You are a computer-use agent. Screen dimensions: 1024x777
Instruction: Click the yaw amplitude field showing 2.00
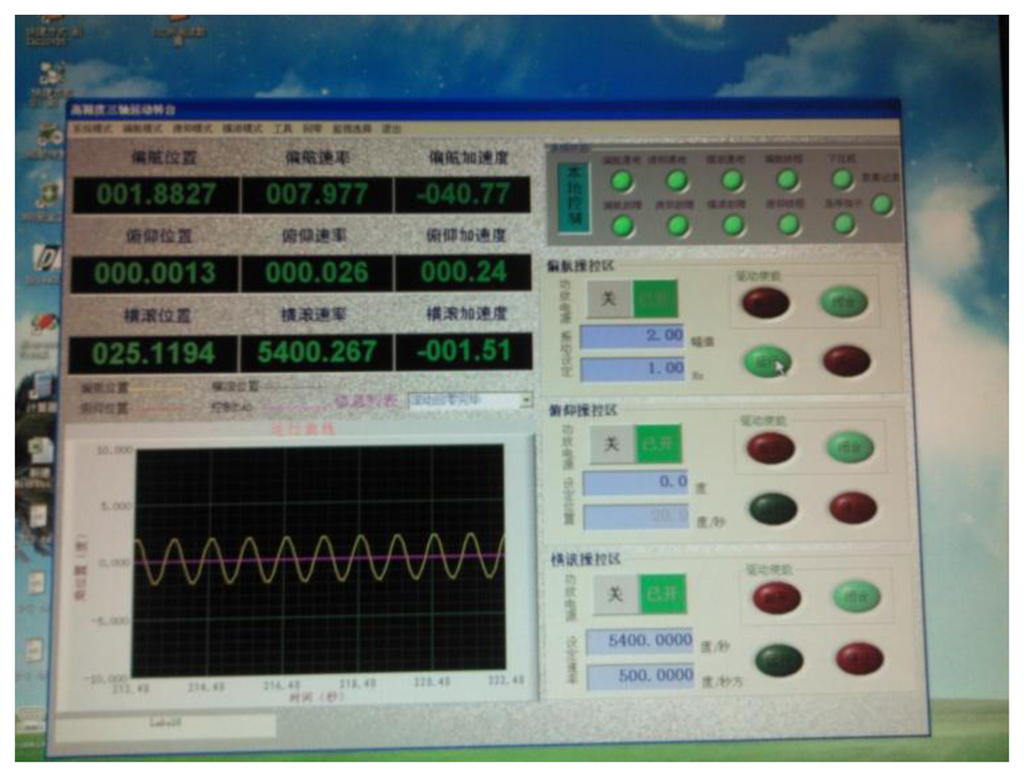coord(632,336)
